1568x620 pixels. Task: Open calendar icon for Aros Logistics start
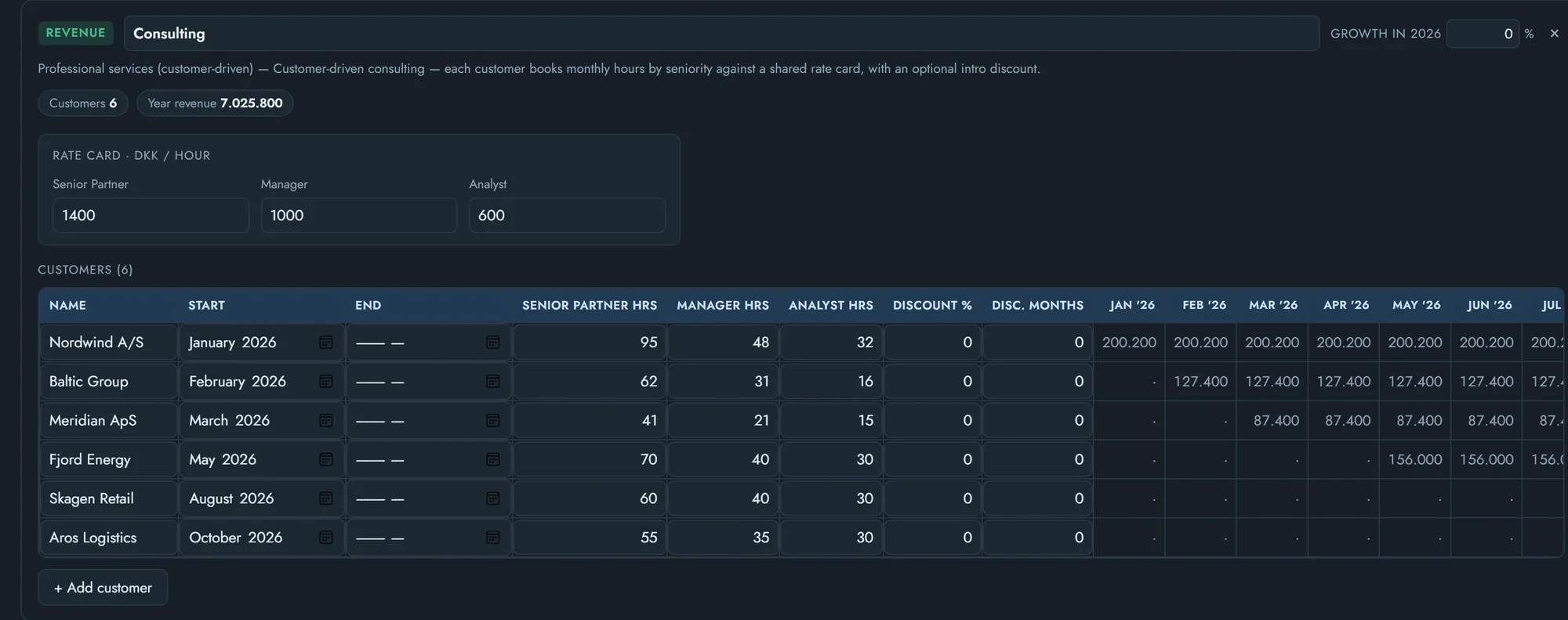(x=326, y=538)
